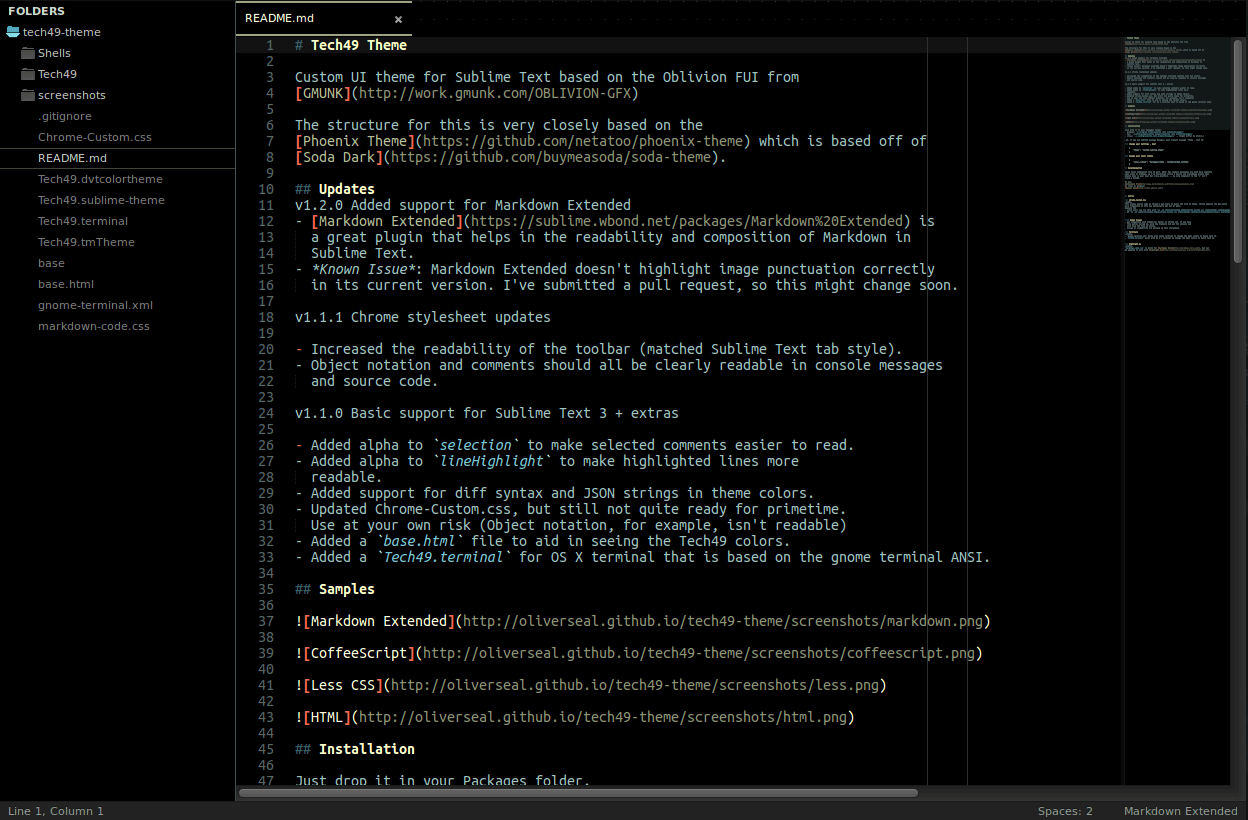Click the Shells folder icon

pyautogui.click(x=28, y=53)
